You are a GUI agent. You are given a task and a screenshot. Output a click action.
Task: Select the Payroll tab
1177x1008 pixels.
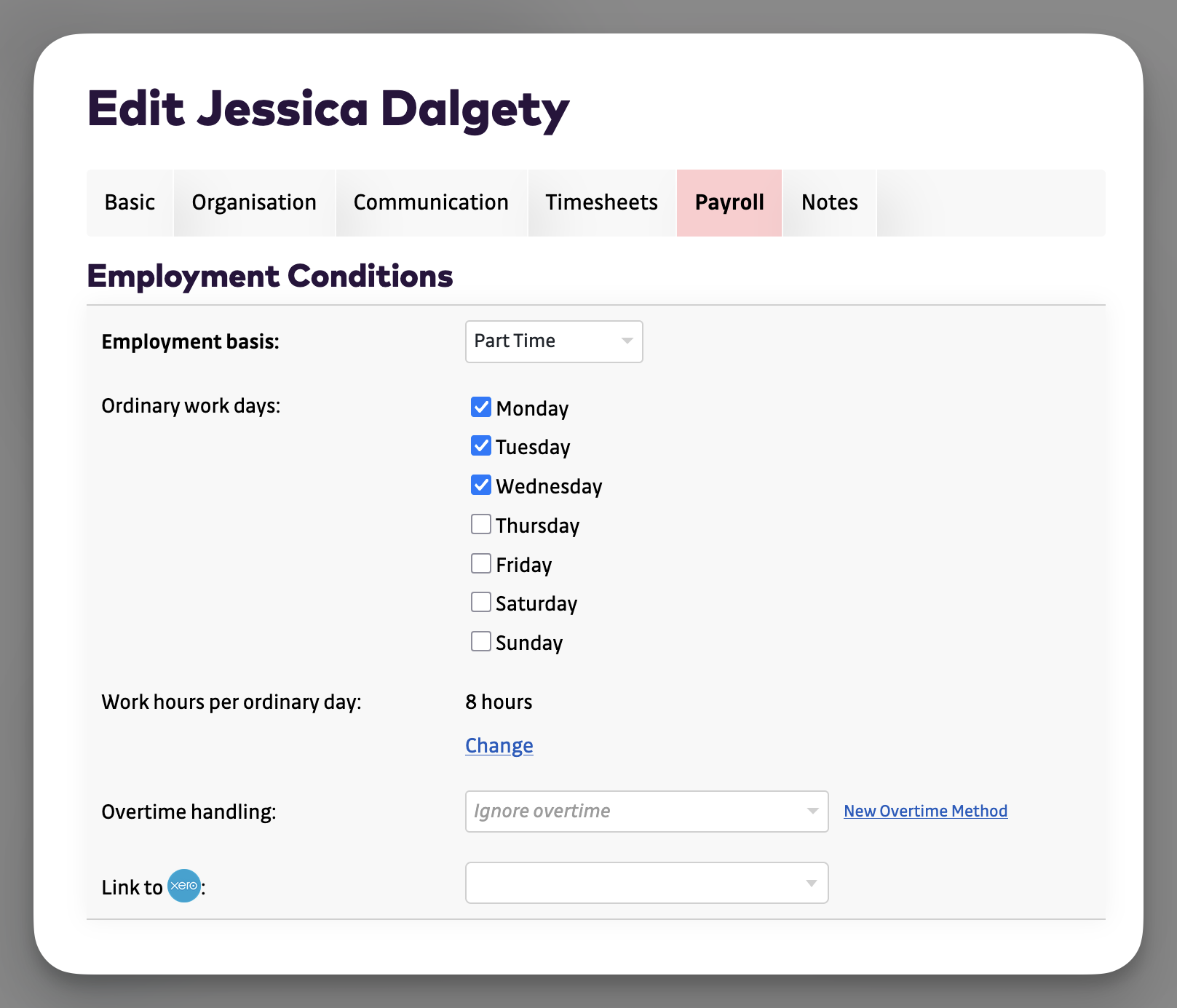[x=729, y=202]
